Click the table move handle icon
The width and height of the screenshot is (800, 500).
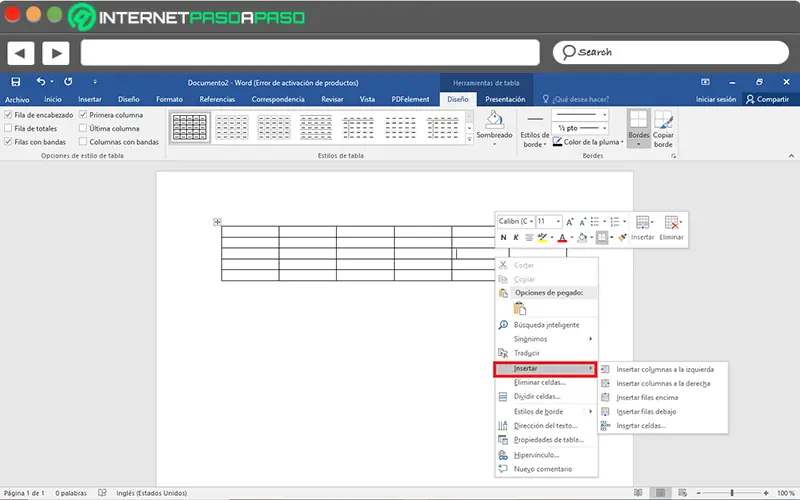[217, 222]
